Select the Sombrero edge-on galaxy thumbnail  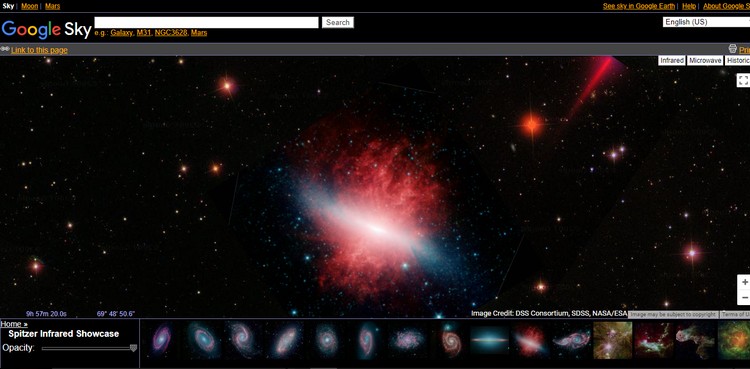point(489,340)
